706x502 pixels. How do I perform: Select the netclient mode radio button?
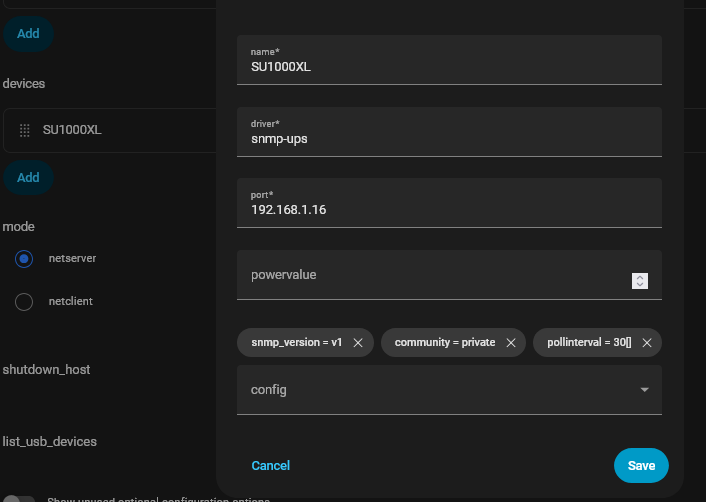click(x=24, y=301)
